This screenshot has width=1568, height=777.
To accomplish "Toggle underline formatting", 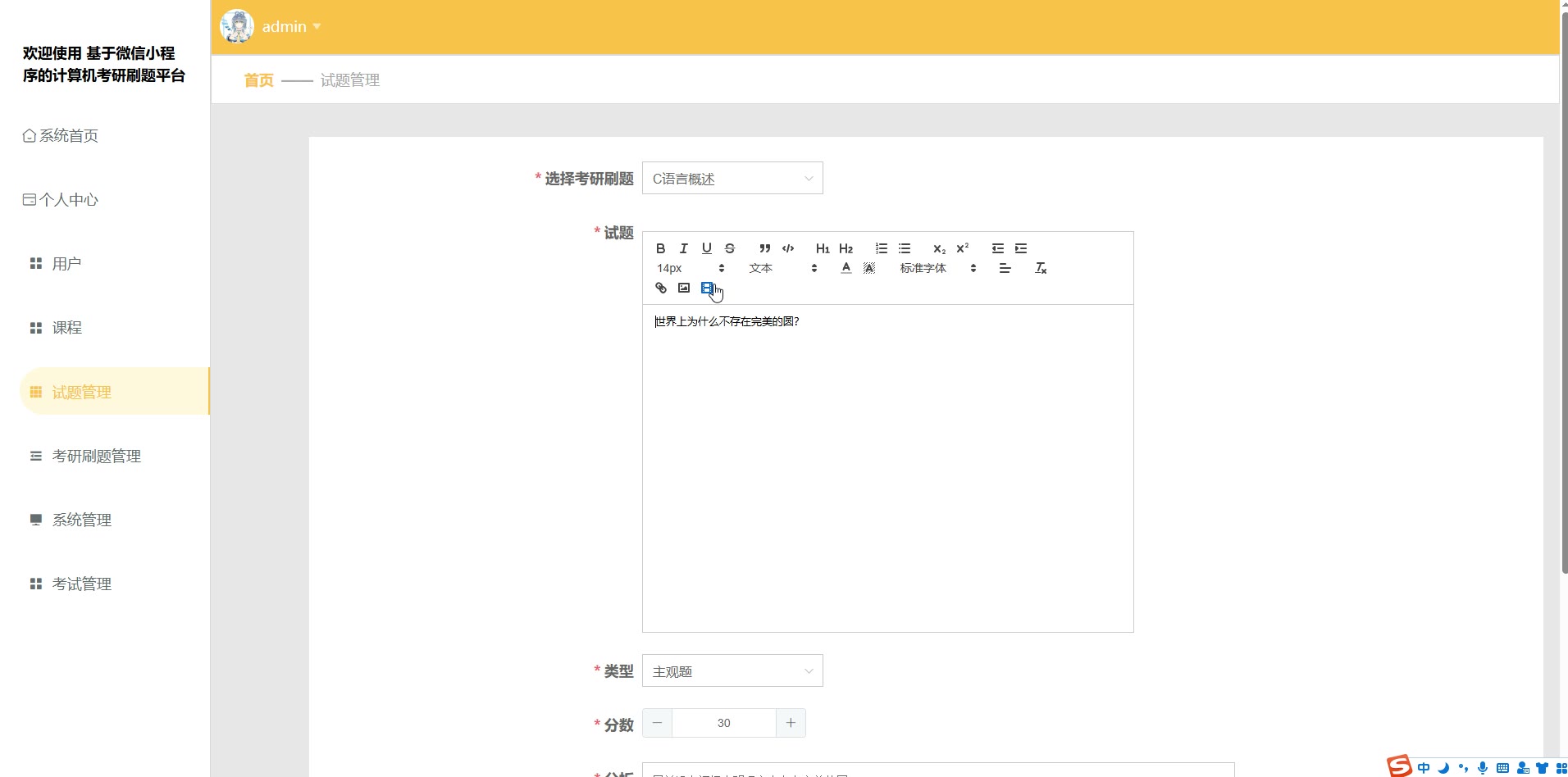I will click(x=707, y=248).
